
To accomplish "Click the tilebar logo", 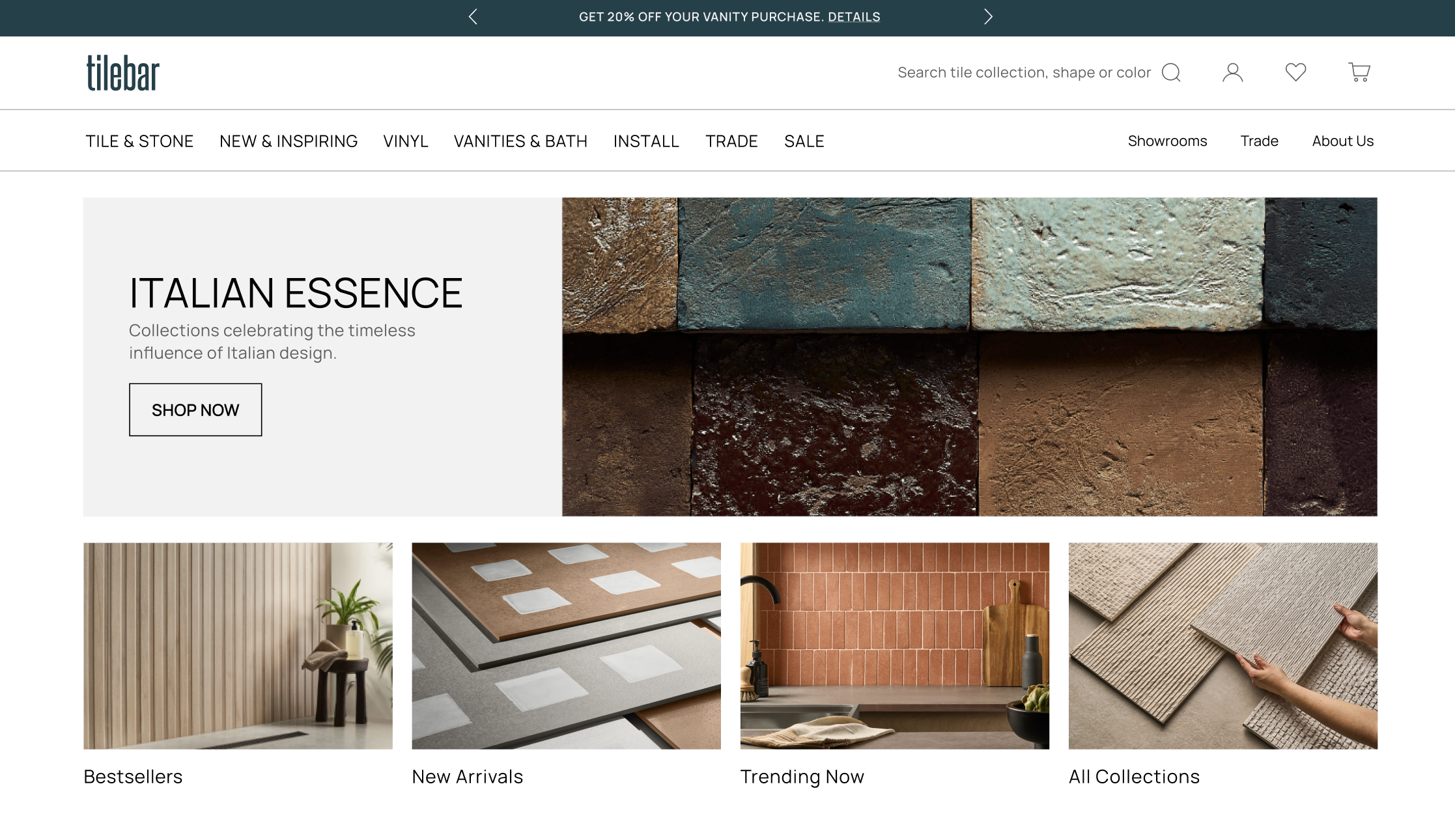I will [x=123, y=73].
